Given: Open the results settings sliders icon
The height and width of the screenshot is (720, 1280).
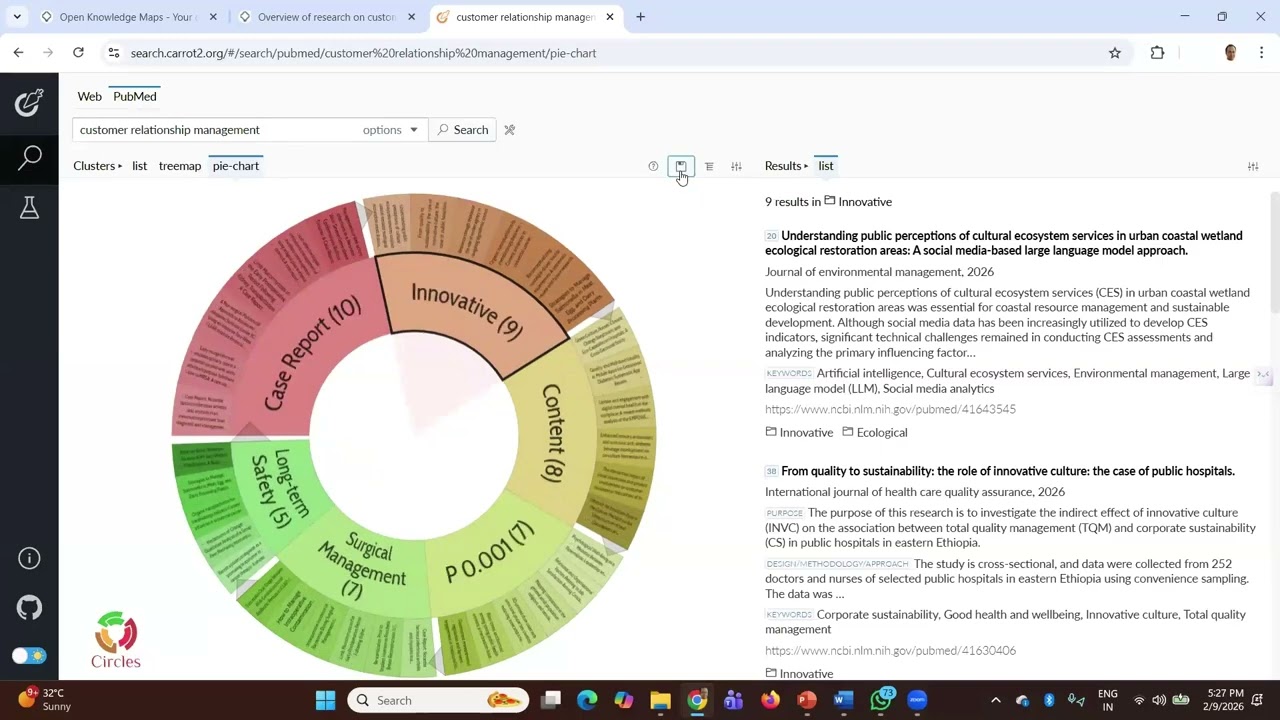Looking at the screenshot, I should pyautogui.click(x=1253, y=166).
